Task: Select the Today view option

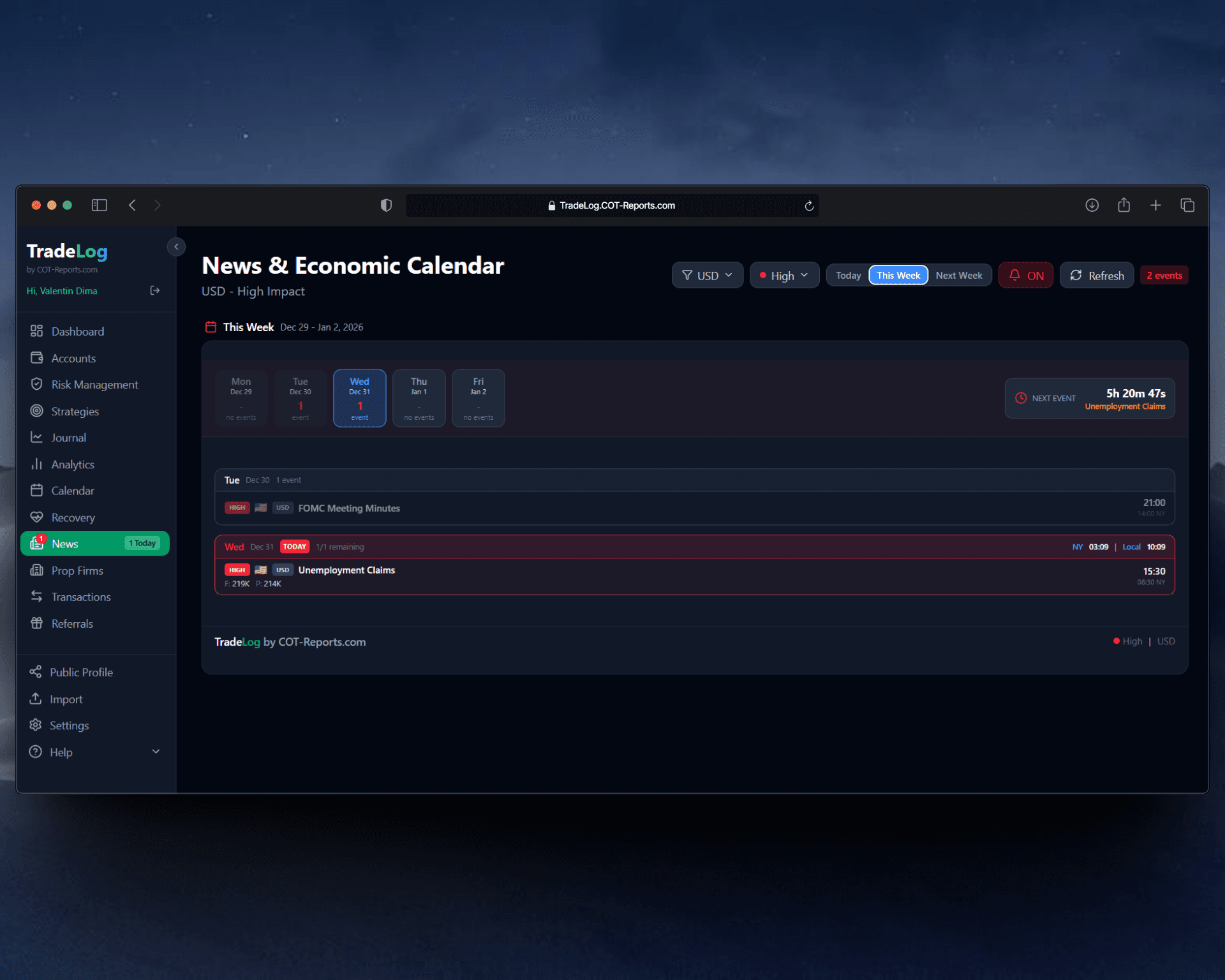Action: (x=848, y=276)
